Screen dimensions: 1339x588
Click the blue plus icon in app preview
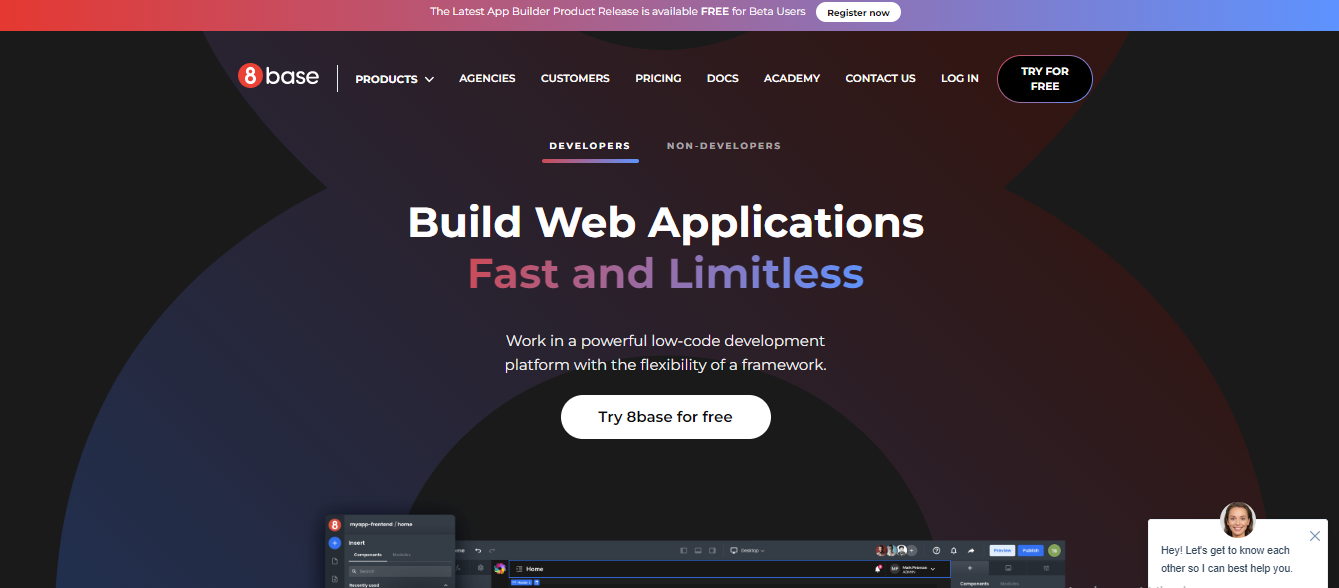point(334,543)
